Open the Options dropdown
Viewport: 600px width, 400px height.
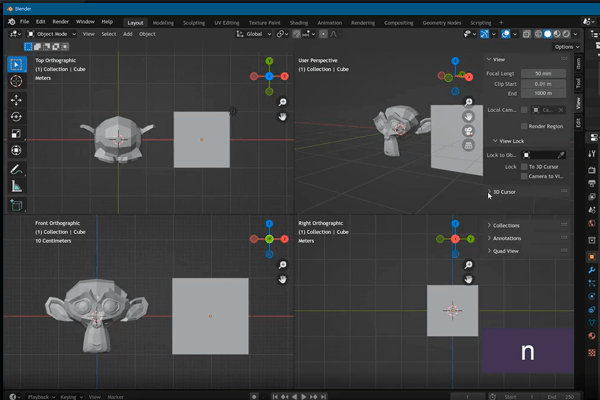pyautogui.click(x=566, y=47)
